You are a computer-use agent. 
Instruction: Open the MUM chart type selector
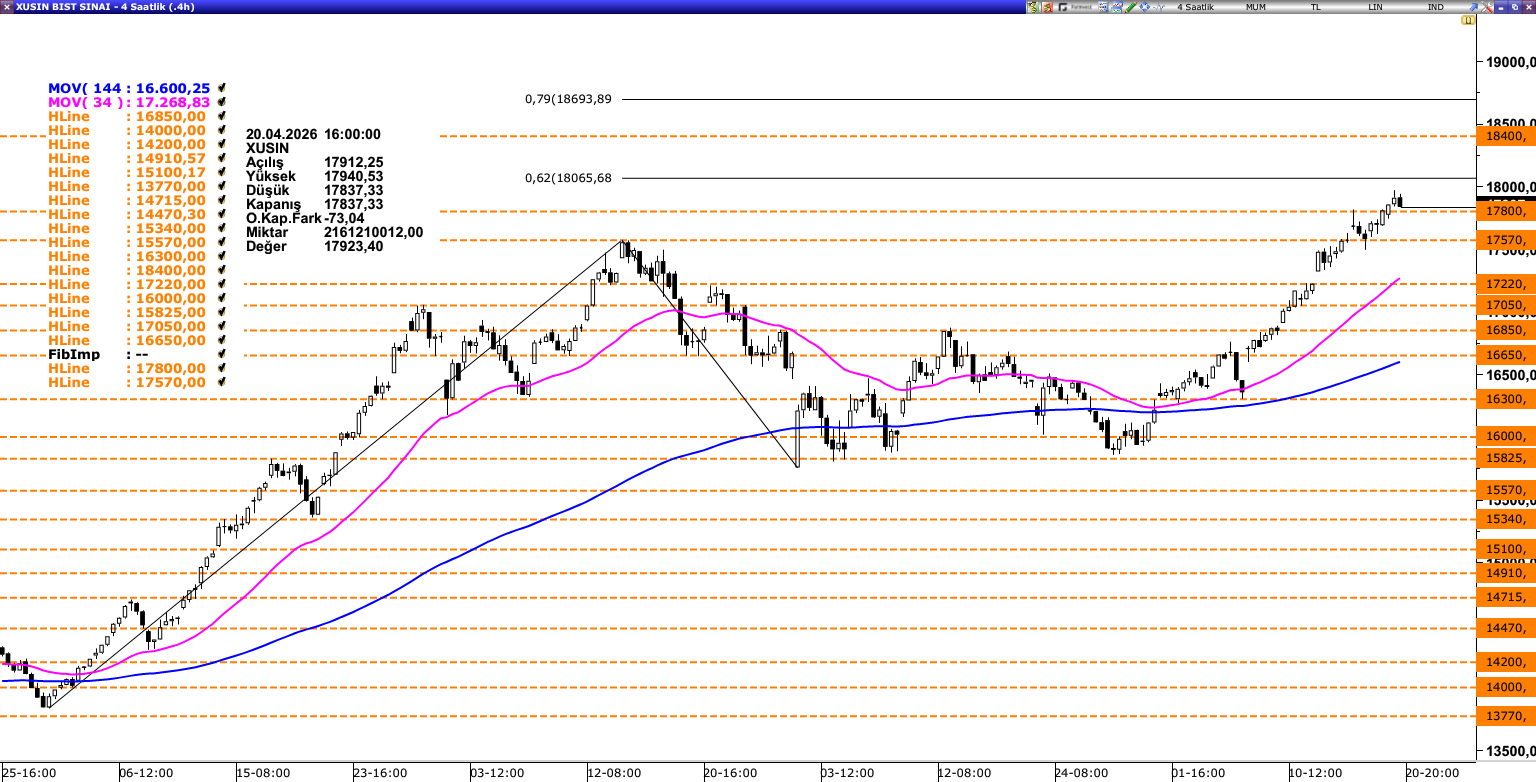pyautogui.click(x=1255, y=7)
